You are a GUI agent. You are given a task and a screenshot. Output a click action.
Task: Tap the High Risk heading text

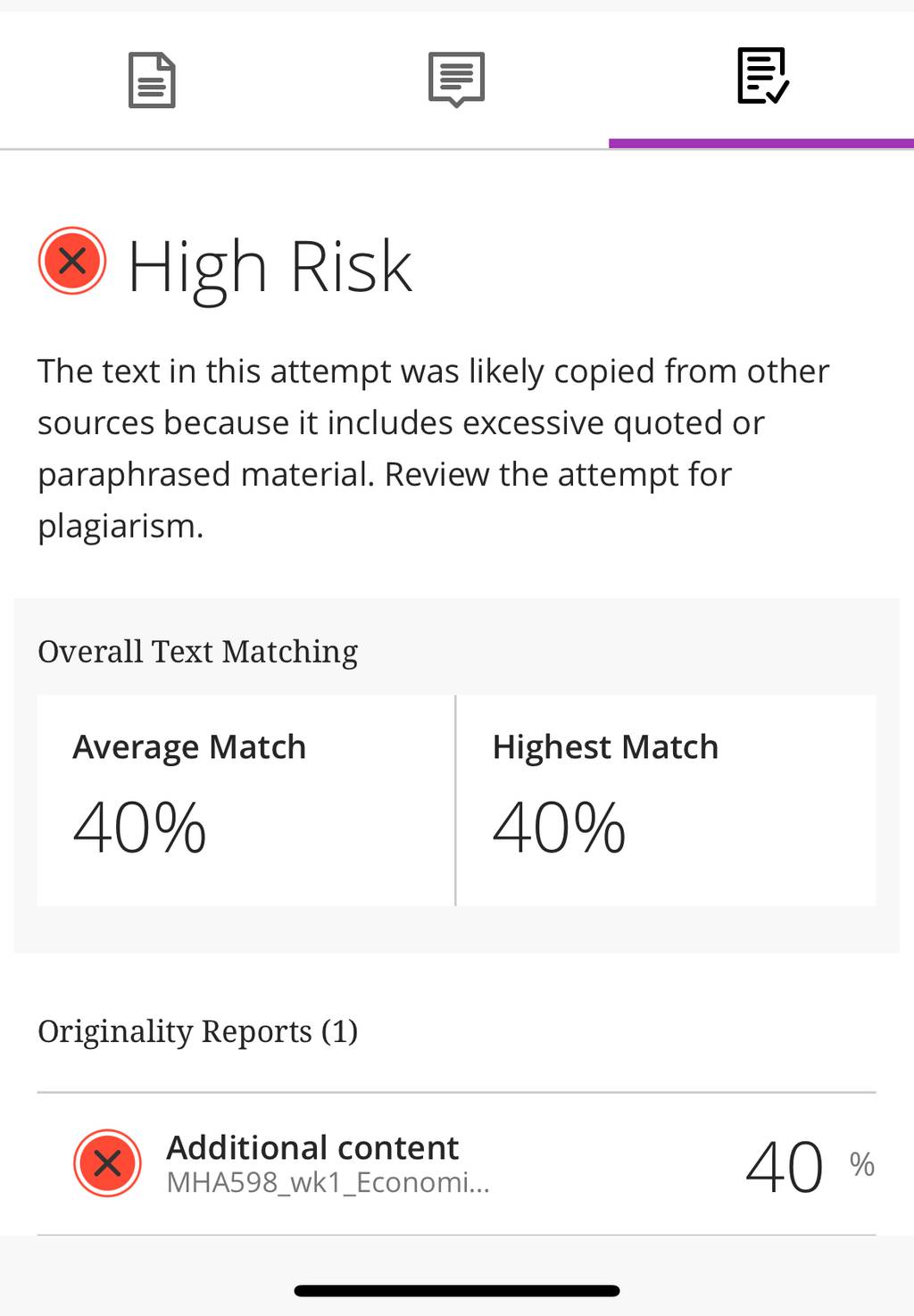pyautogui.click(x=270, y=267)
